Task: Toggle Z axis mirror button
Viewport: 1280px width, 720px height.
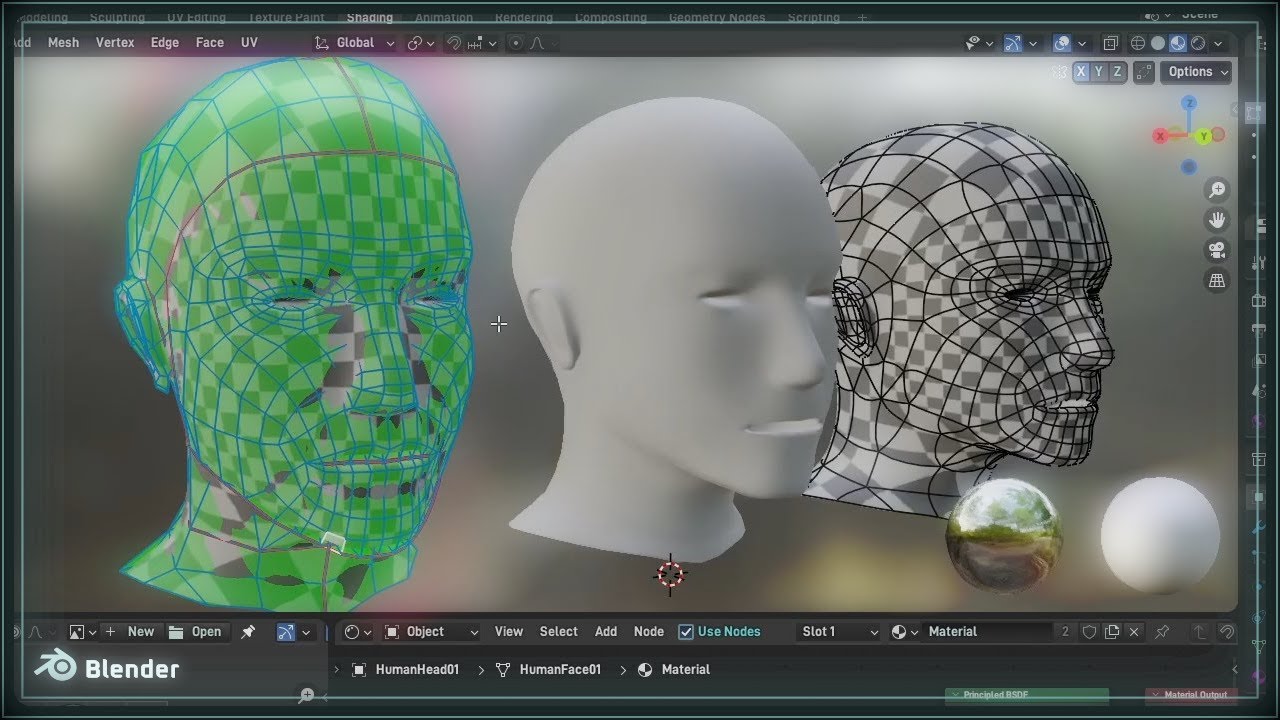Action: coord(1117,72)
